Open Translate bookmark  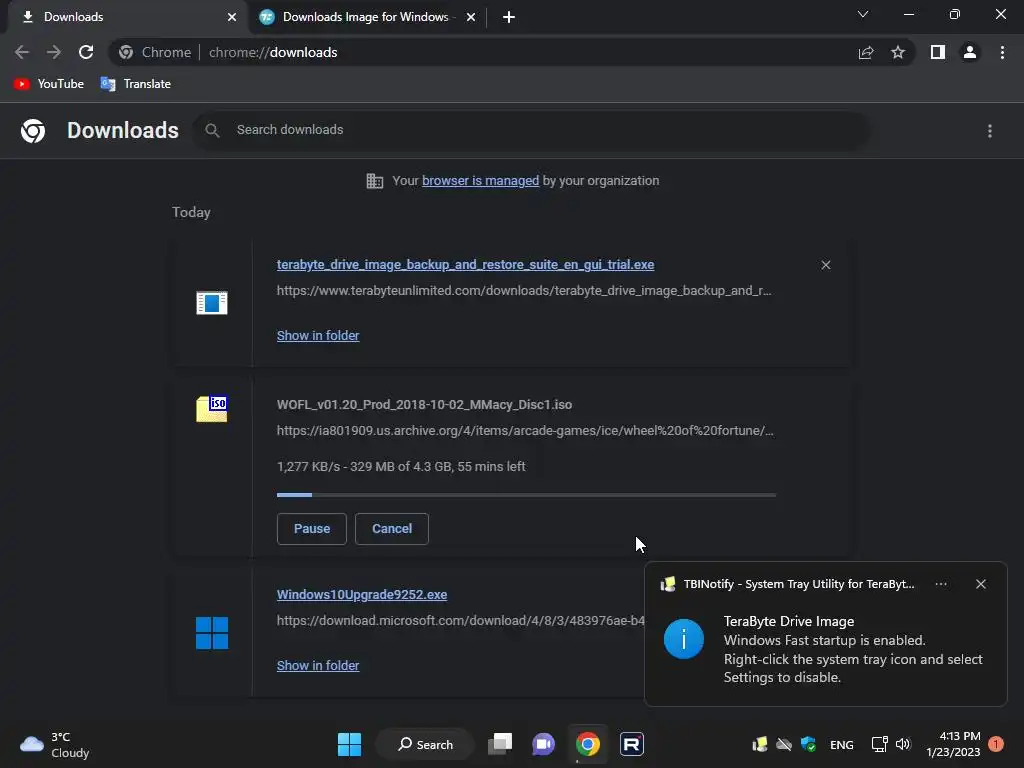[135, 84]
